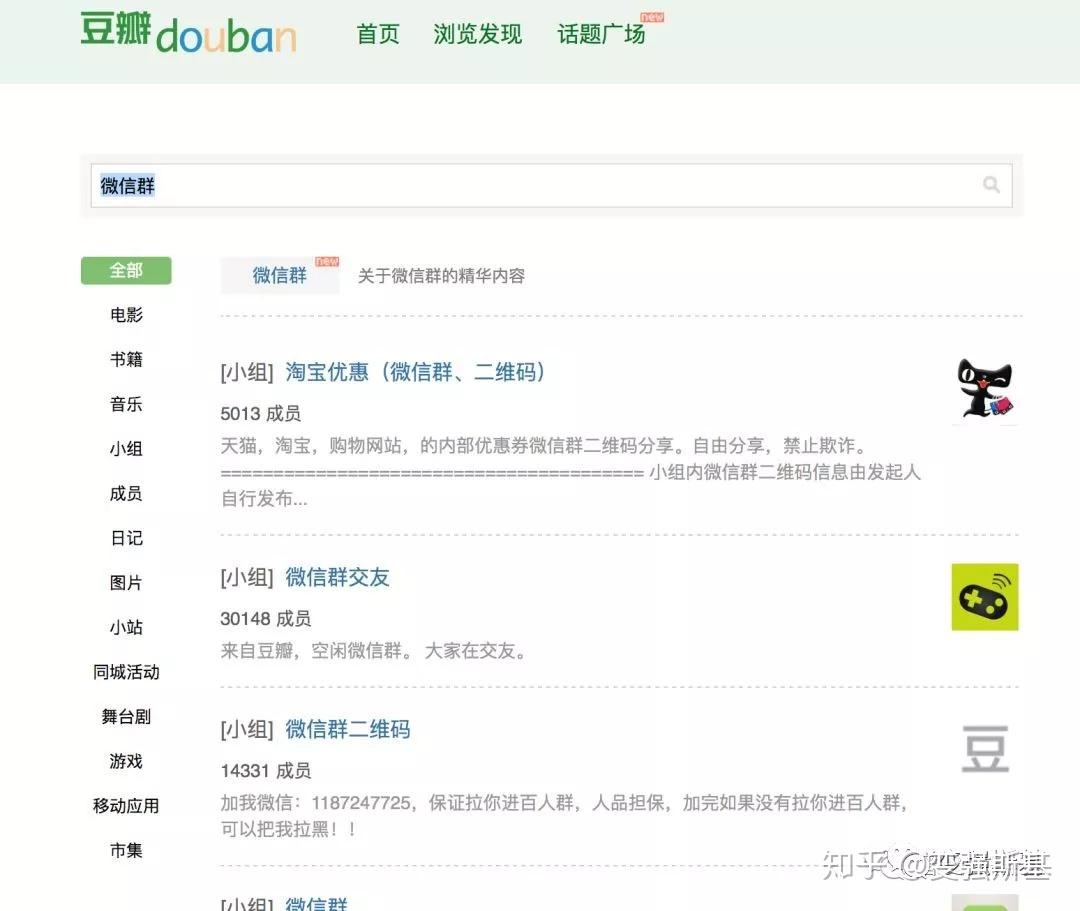
Task: Open 浏览发现 from the top bar
Action: [x=477, y=33]
